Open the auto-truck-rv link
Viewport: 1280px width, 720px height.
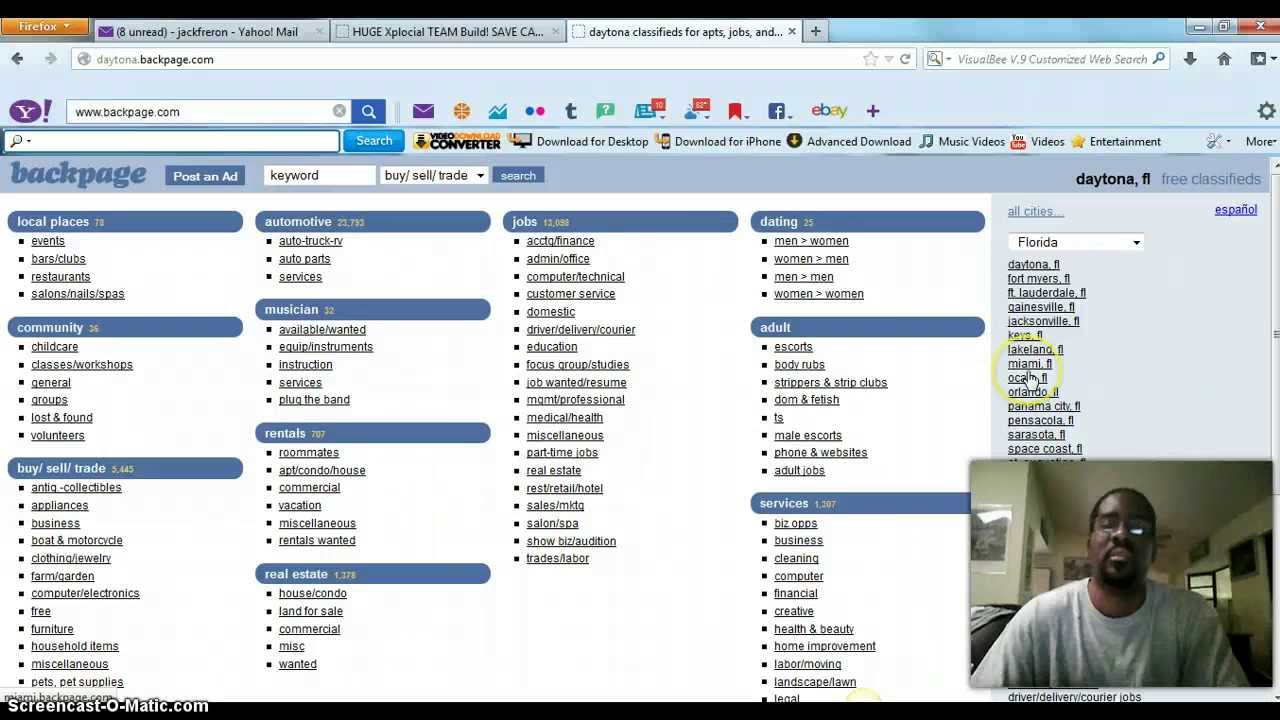[310, 241]
